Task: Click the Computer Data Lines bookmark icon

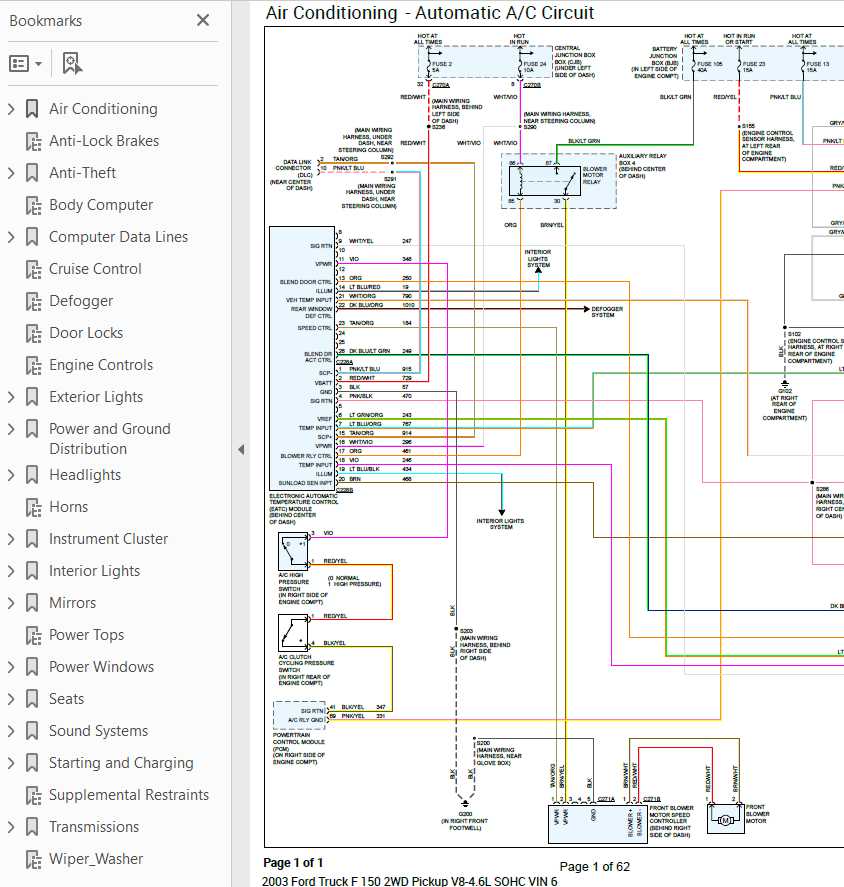Action: [32, 236]
